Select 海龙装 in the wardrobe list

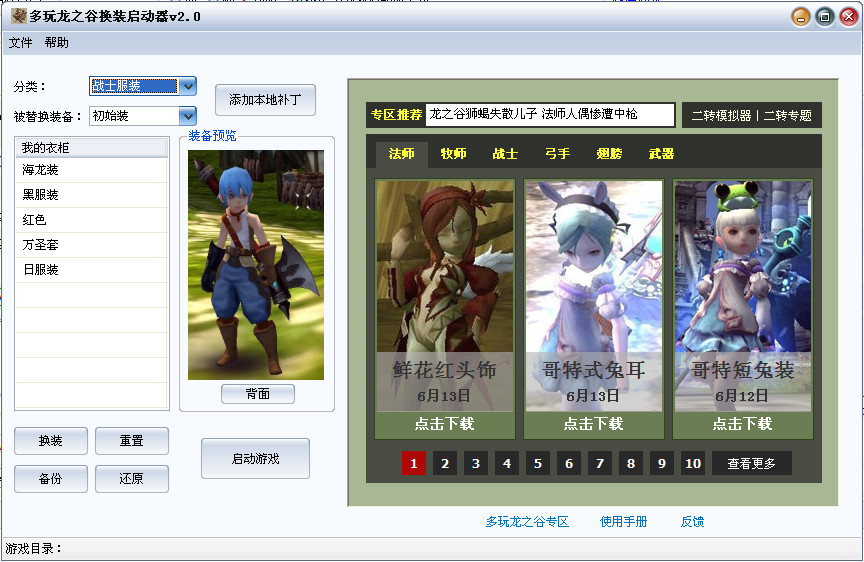41,170
